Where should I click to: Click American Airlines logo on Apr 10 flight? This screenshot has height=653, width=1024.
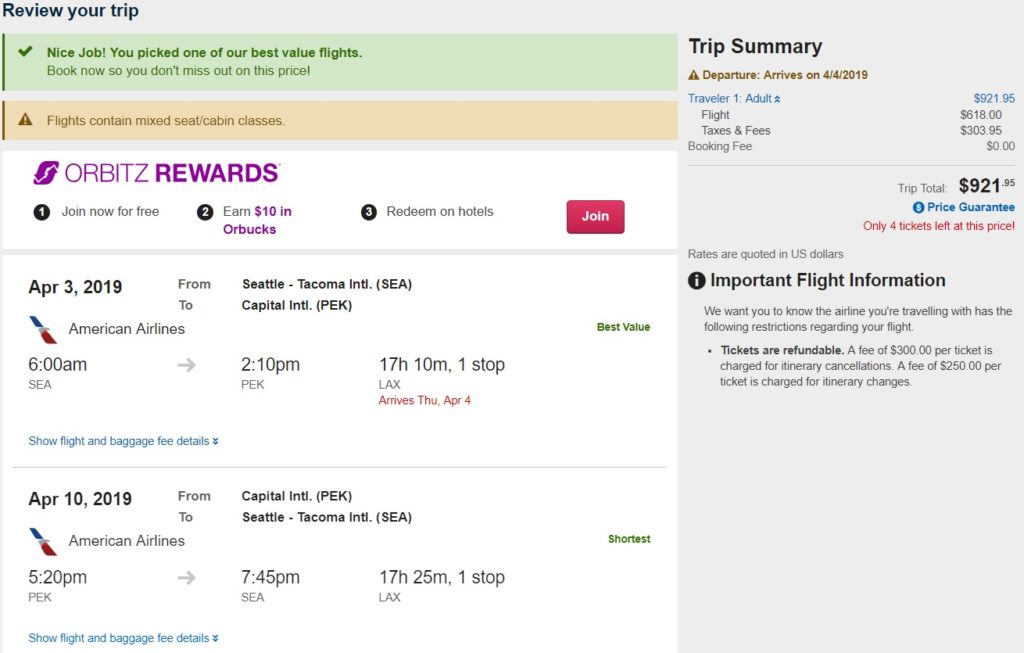tap(43, 541)
